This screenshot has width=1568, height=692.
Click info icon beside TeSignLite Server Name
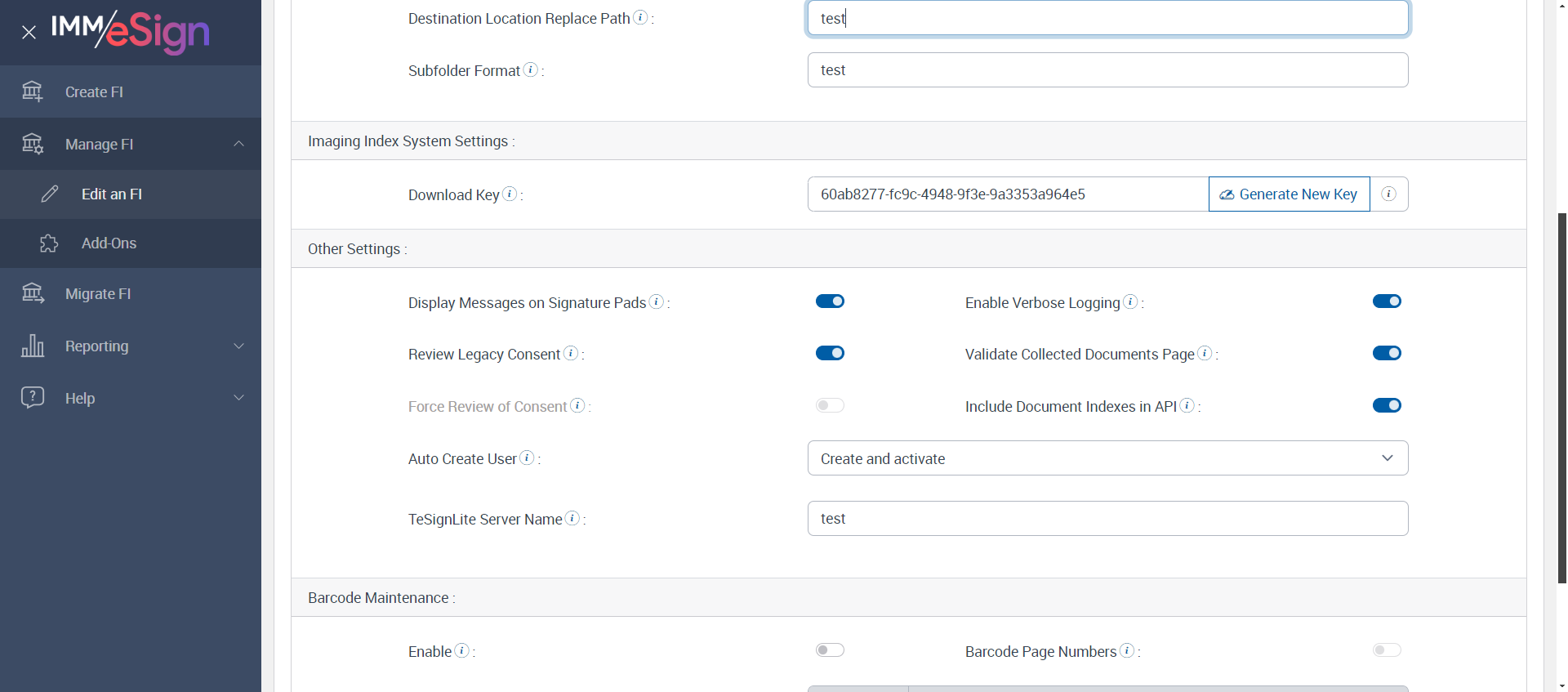(x=572, y=518)
